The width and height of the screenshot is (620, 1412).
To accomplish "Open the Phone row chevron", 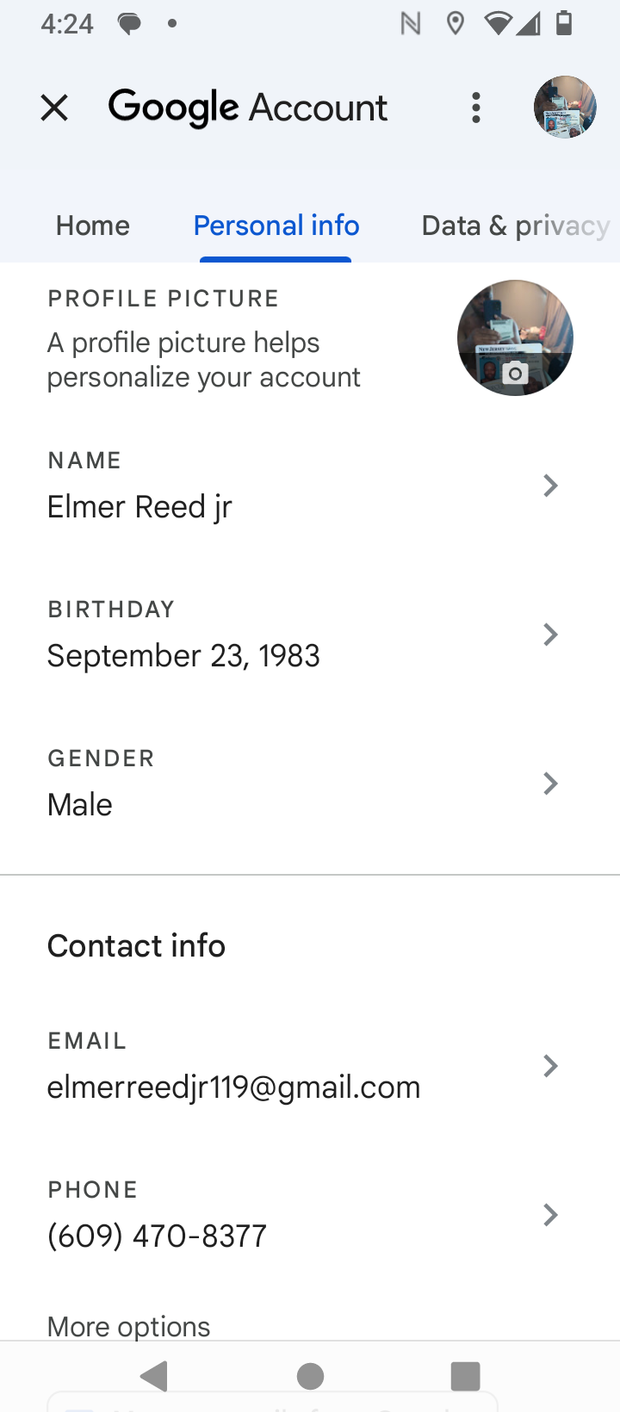I will tap(550, 1216).
